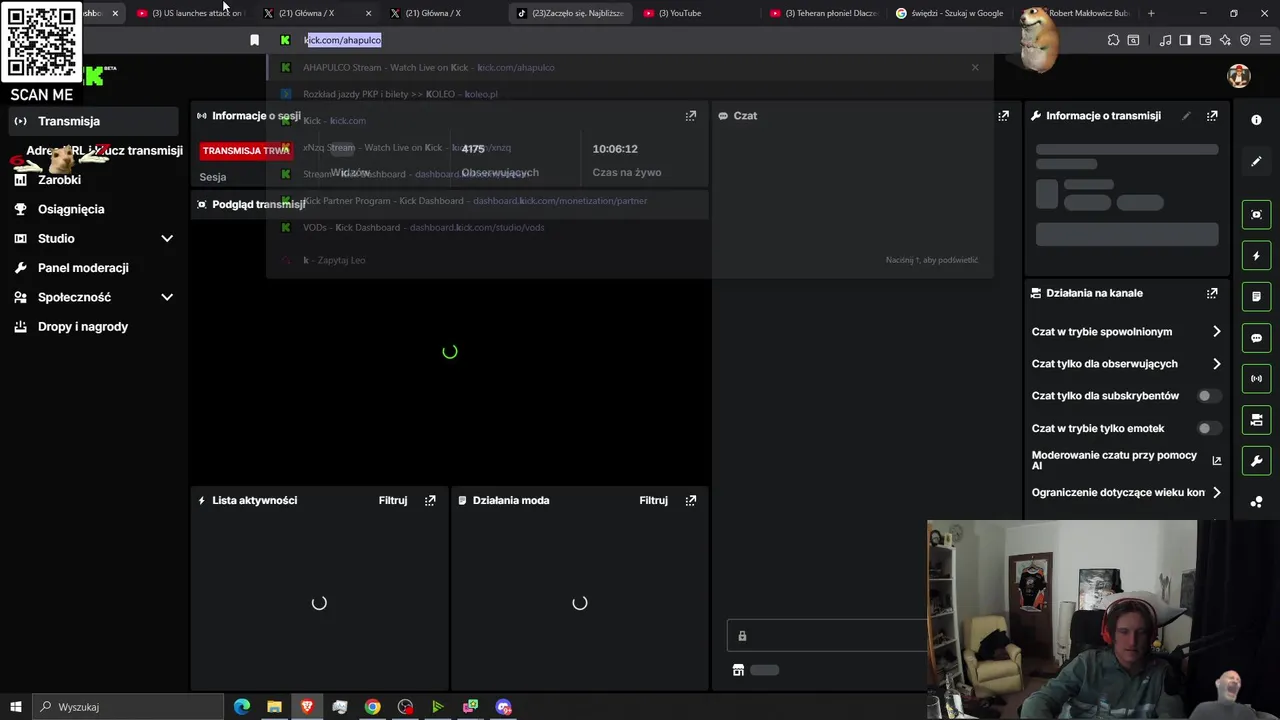Edit stream info with the pencil icon
This screenshot has height=720, width=1280.
tap(1186, 116)
